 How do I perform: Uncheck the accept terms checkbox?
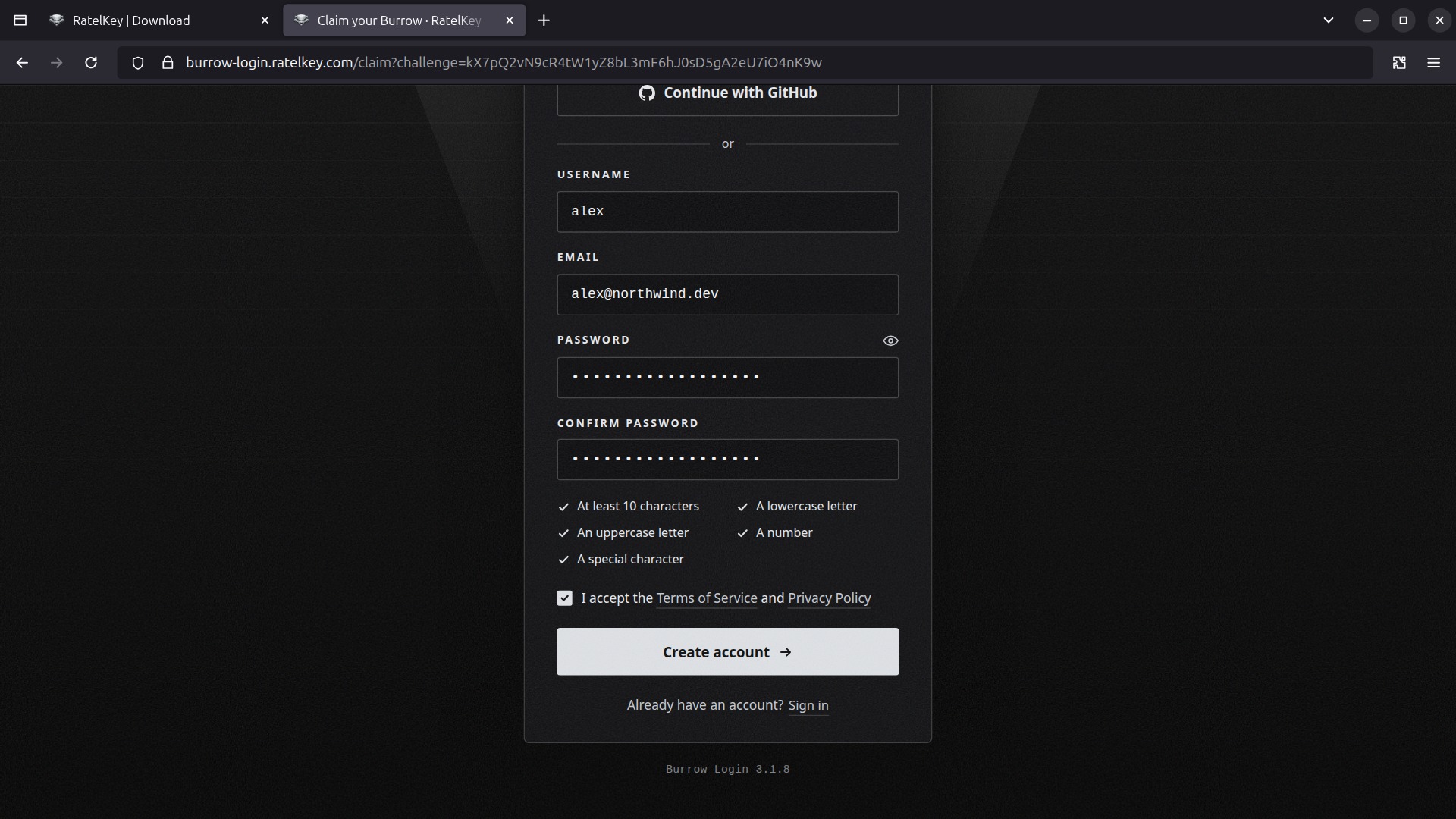(x=565, y=598)
